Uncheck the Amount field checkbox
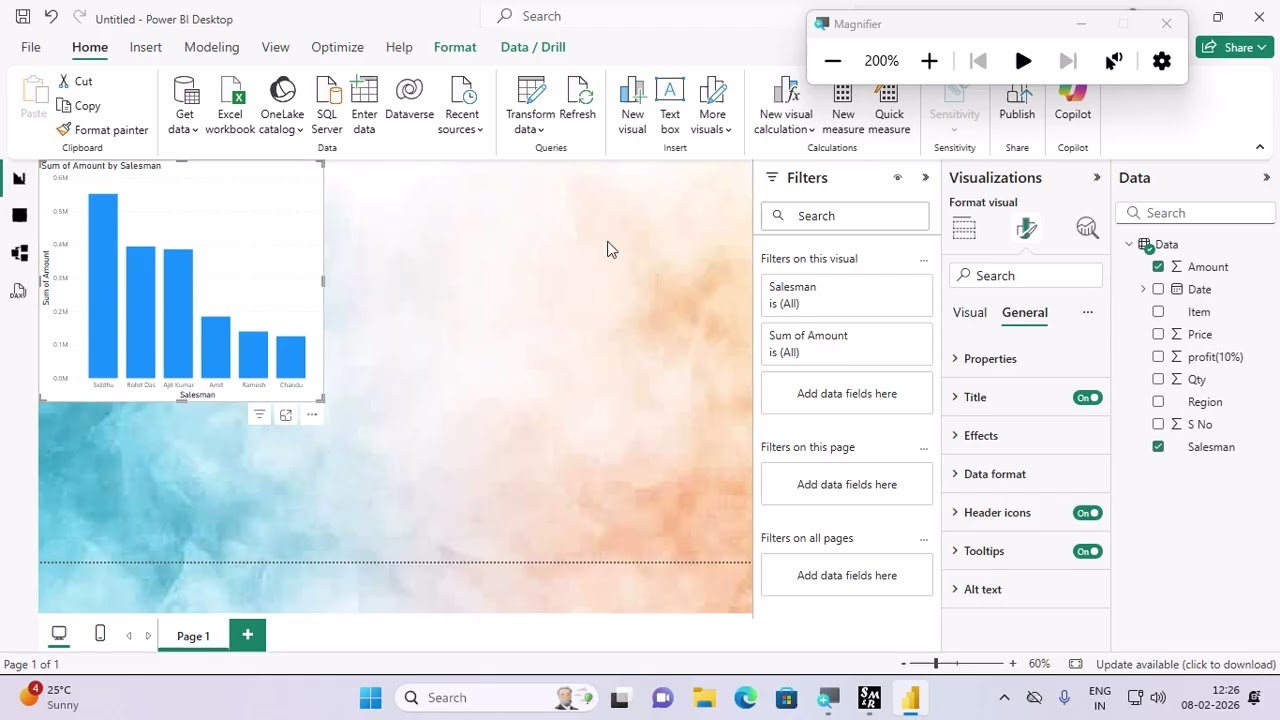The width and height of the screenshot is (1280, 720). click(1158, 266)
